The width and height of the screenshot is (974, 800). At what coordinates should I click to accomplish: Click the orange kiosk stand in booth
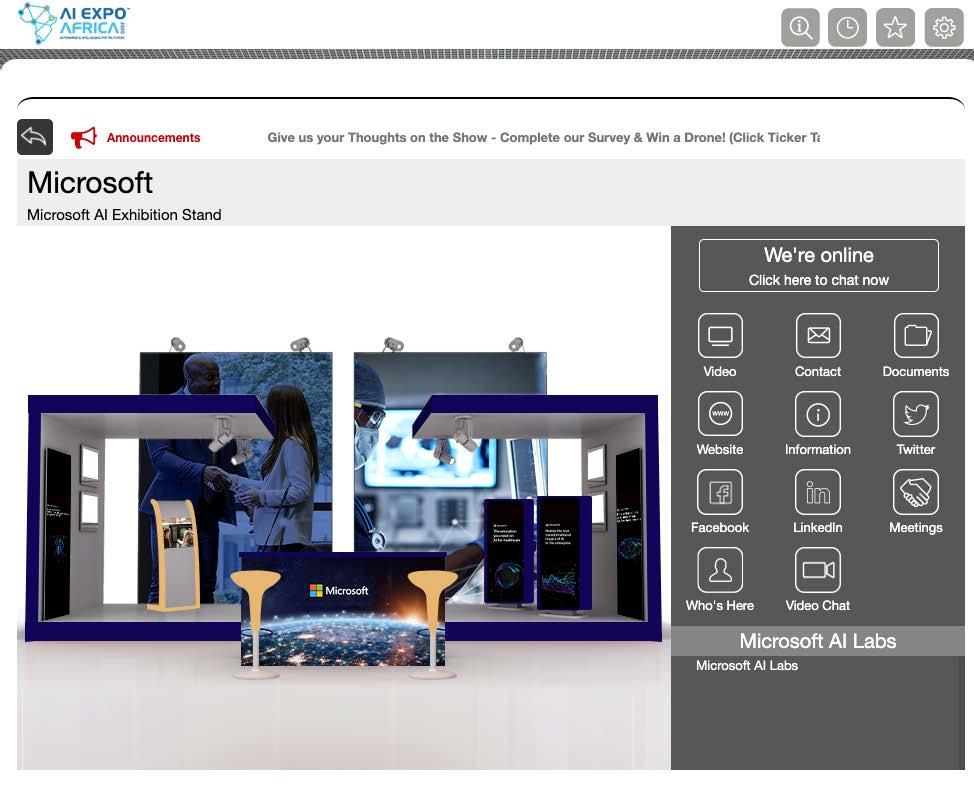click(x=175, y=555)
